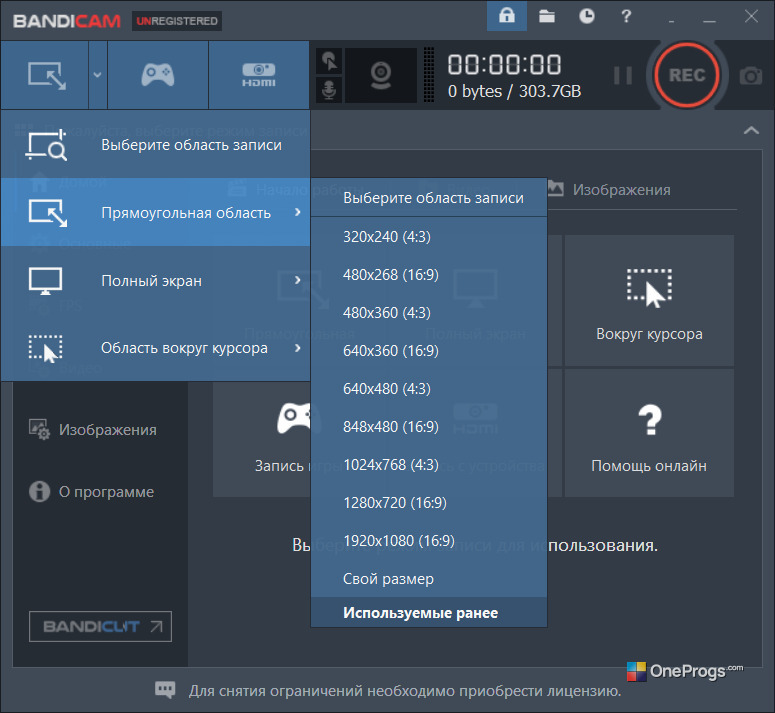Screen dimensions: 775x713
Task: Minimize to tray with small dash button
Action: (671, 21)
